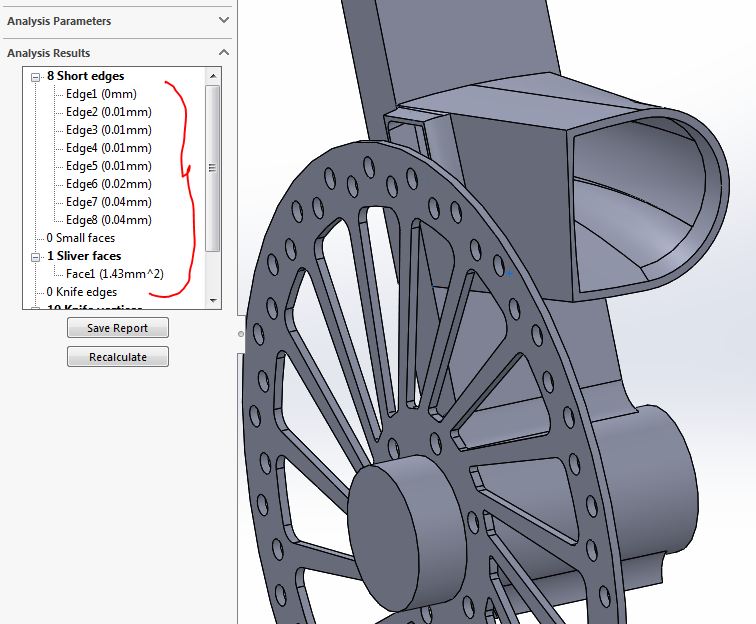This screenshot has width=756, height=624.
Task: Click the Analysis Parameters header text
Action: coord(59,21)
